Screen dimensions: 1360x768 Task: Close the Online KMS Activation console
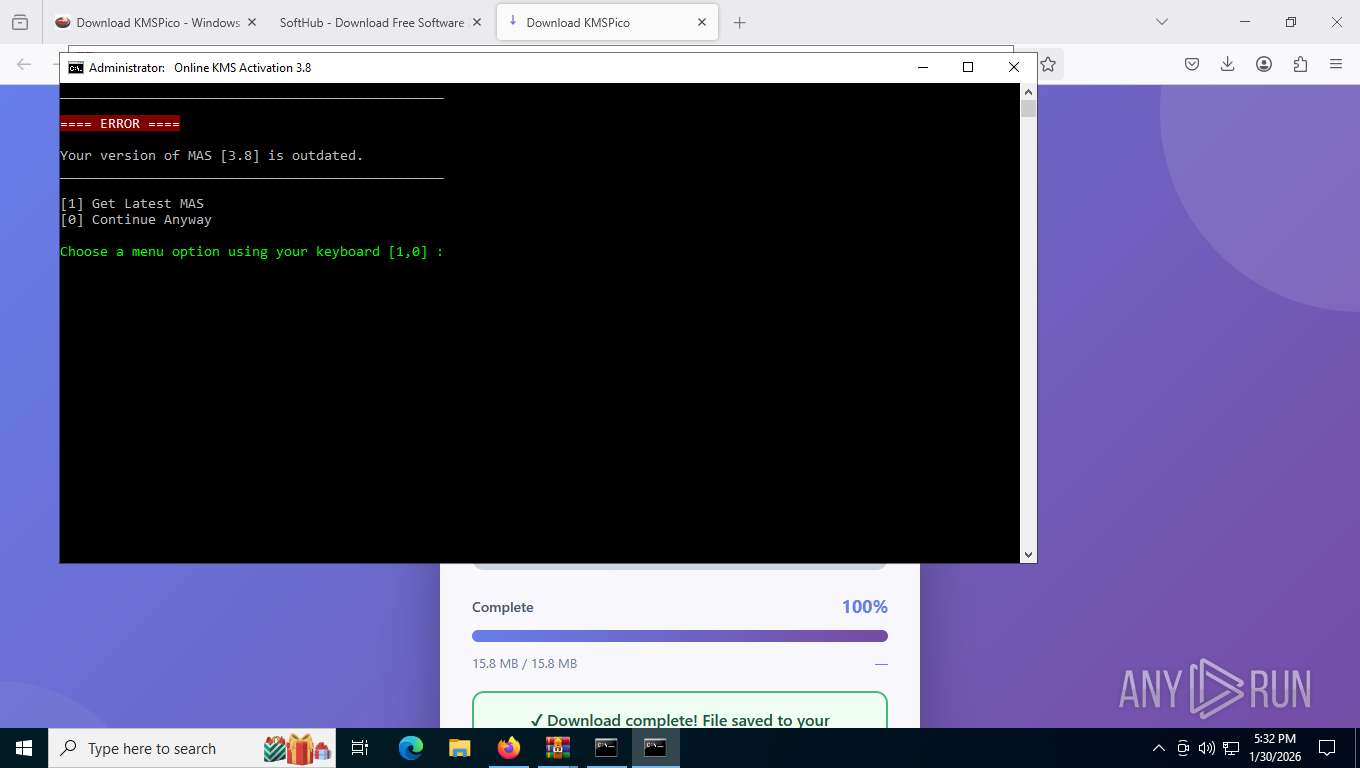coord(1014,67)
